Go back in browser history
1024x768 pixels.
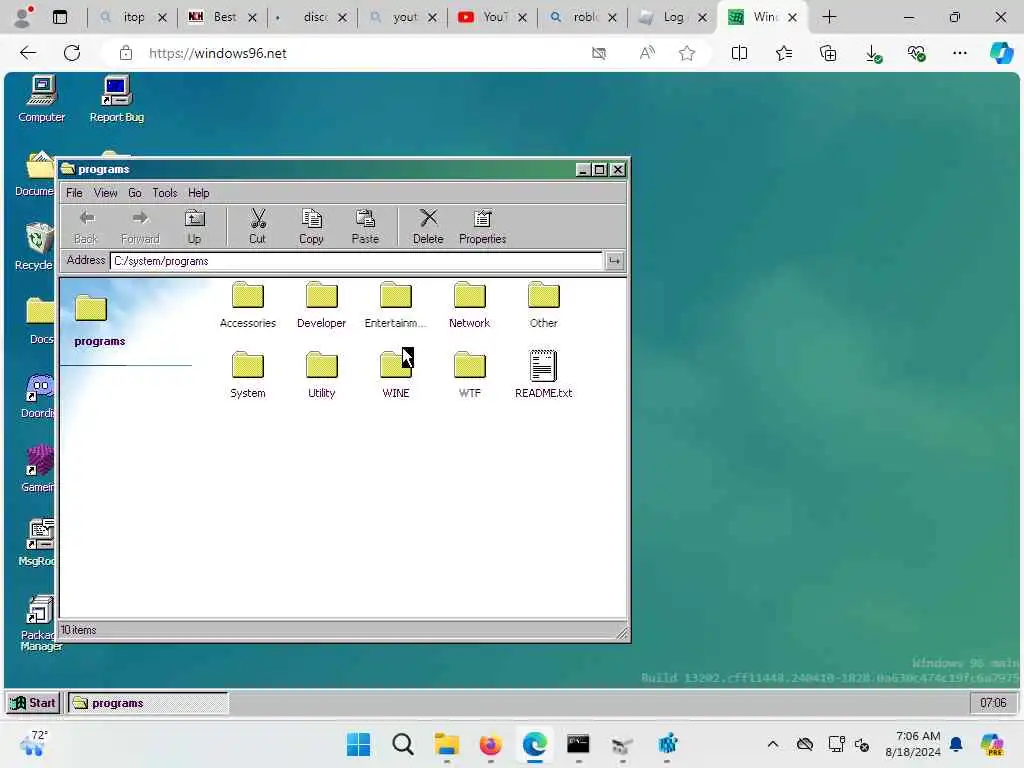pyautogui.click(x=28, y=53)
